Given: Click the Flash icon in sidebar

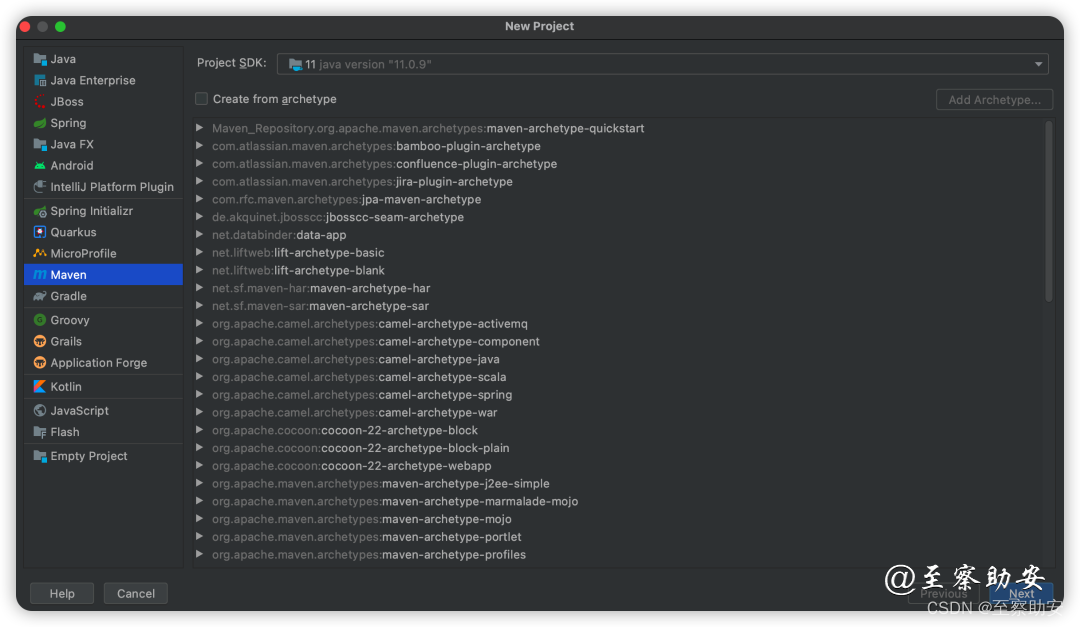Looking at the screenshot, I should [x=40, y=432].
